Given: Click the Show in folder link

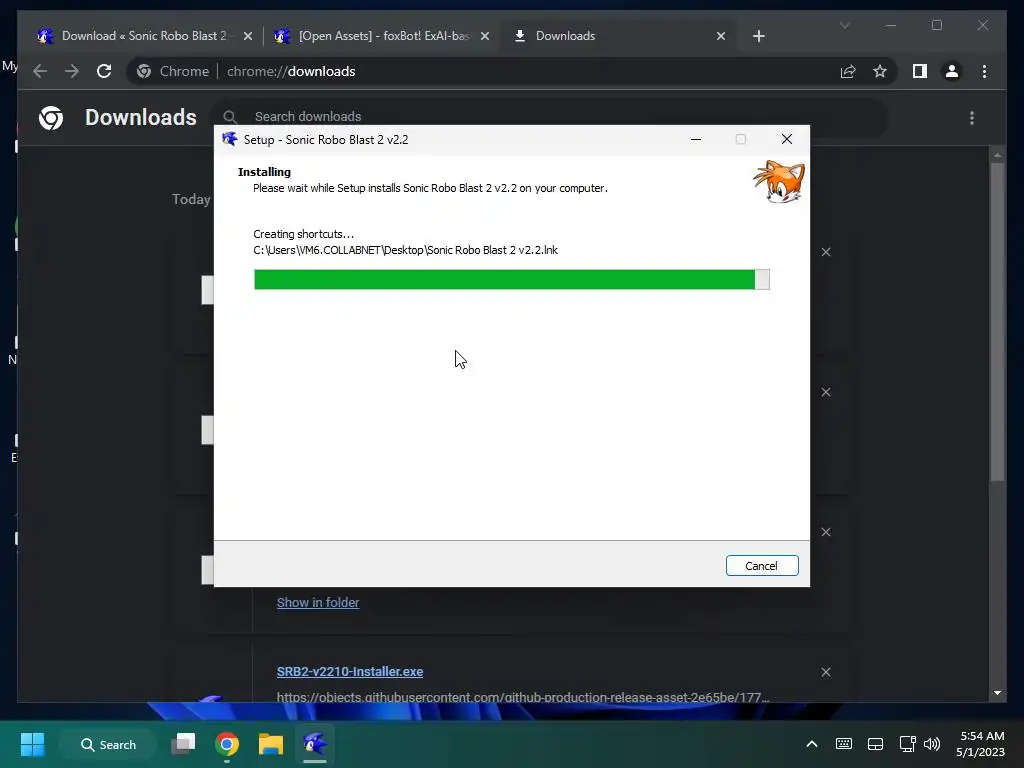Looking at the screenshot, I should (x=317, y=602).
